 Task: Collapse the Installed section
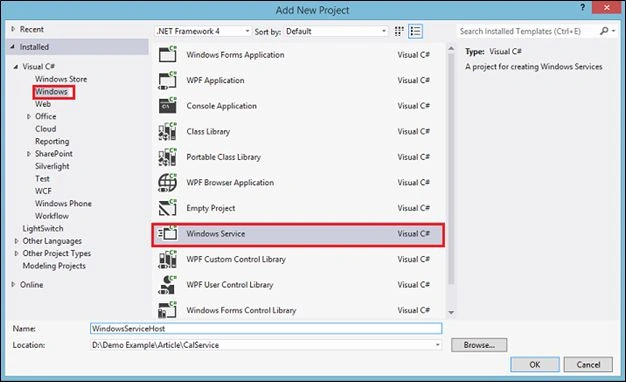(x=13, y=47)
